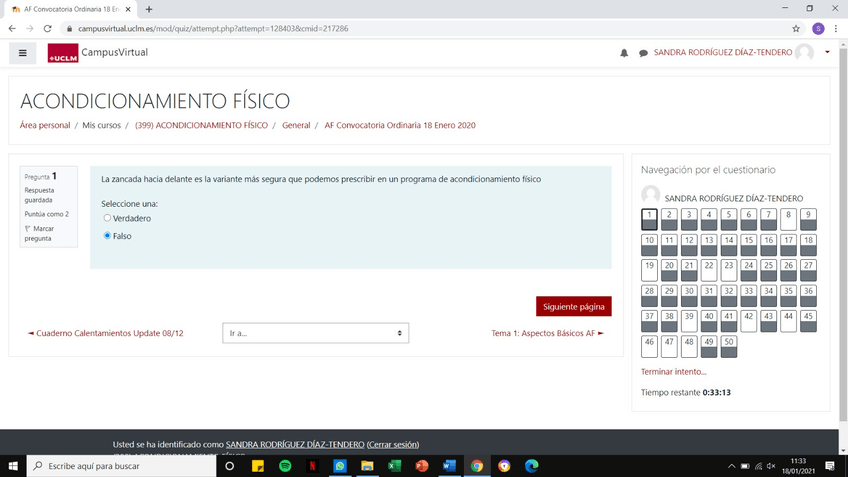
Task: Click the user avatar in header
Action: click(x=804, y=52)
